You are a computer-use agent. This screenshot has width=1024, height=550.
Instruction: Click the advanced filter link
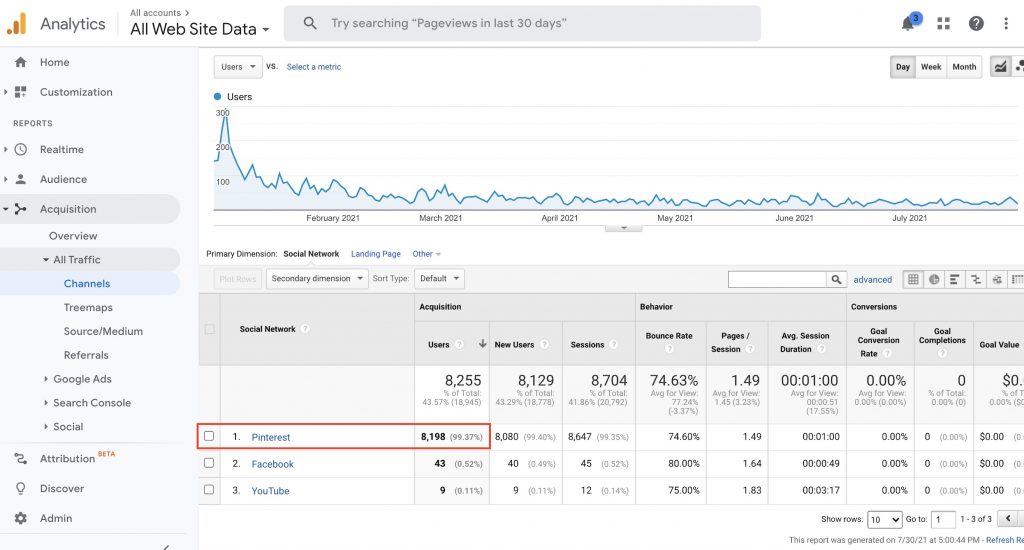(872, 280)
